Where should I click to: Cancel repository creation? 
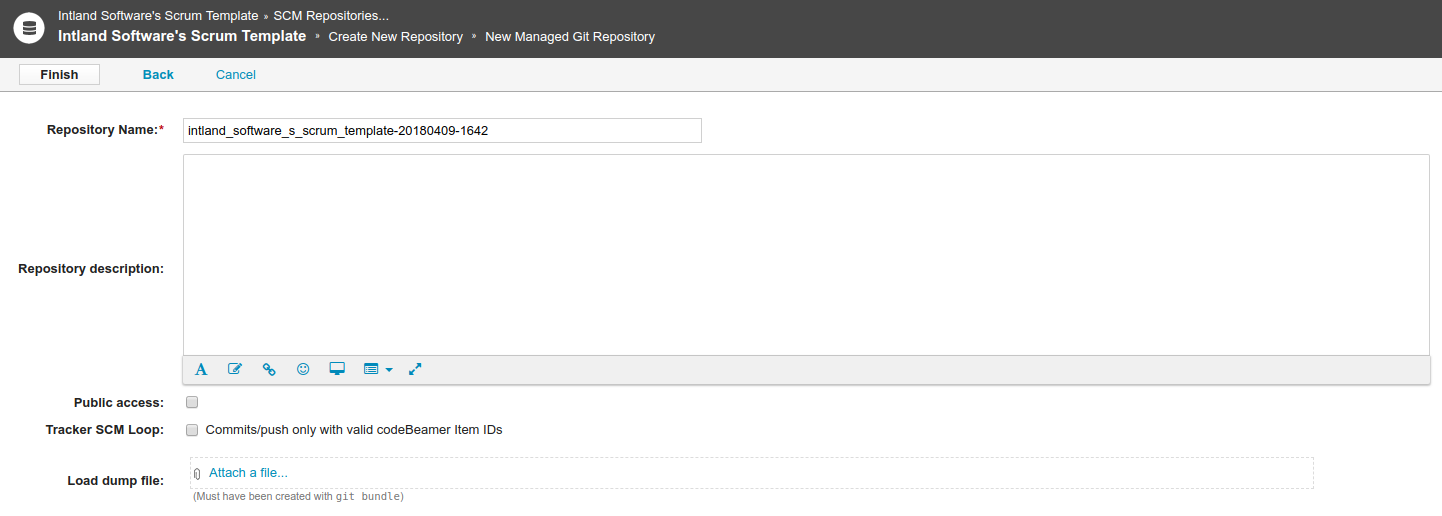(236, 75)
